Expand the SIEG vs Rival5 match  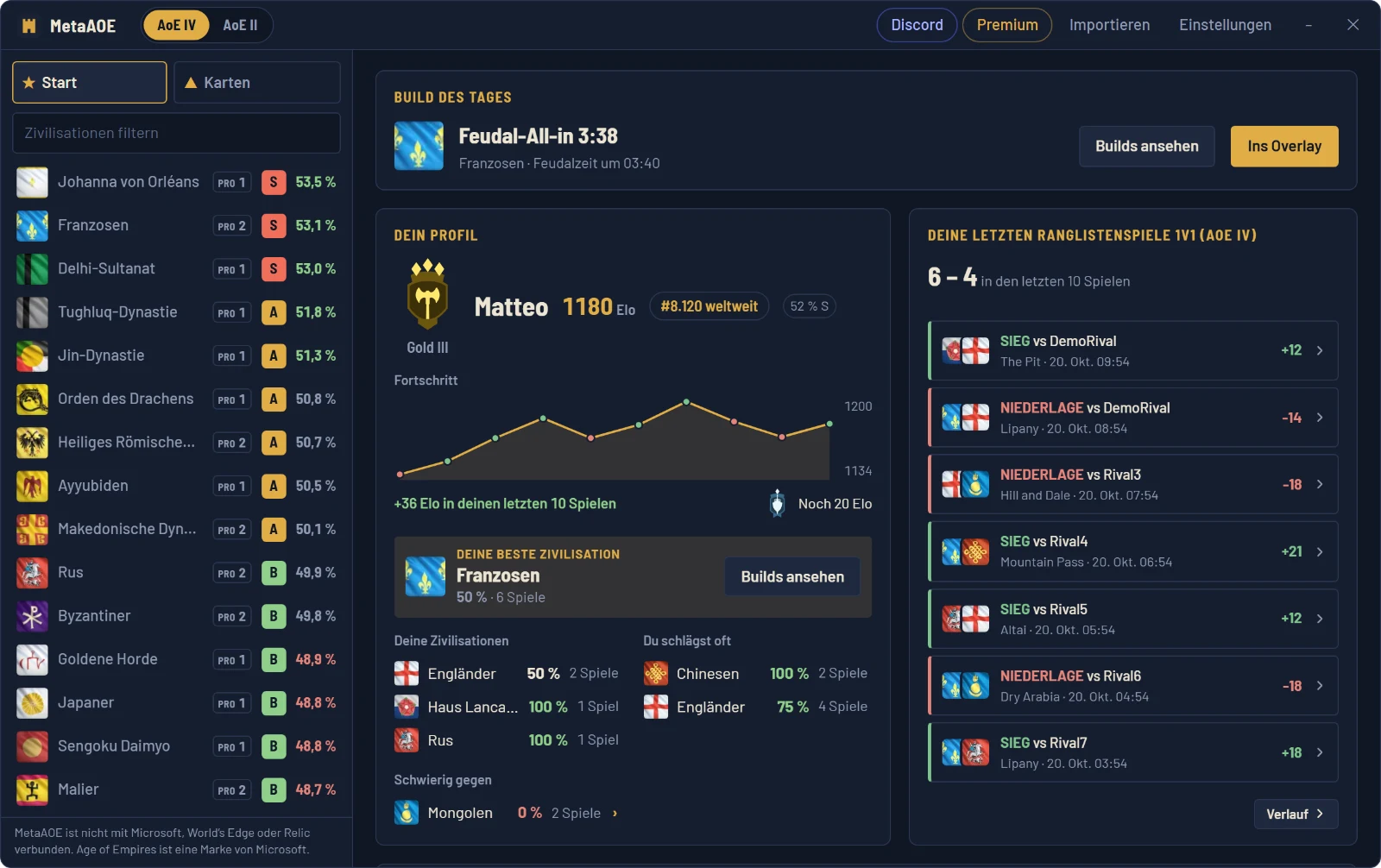click(x=1133, y=619)
